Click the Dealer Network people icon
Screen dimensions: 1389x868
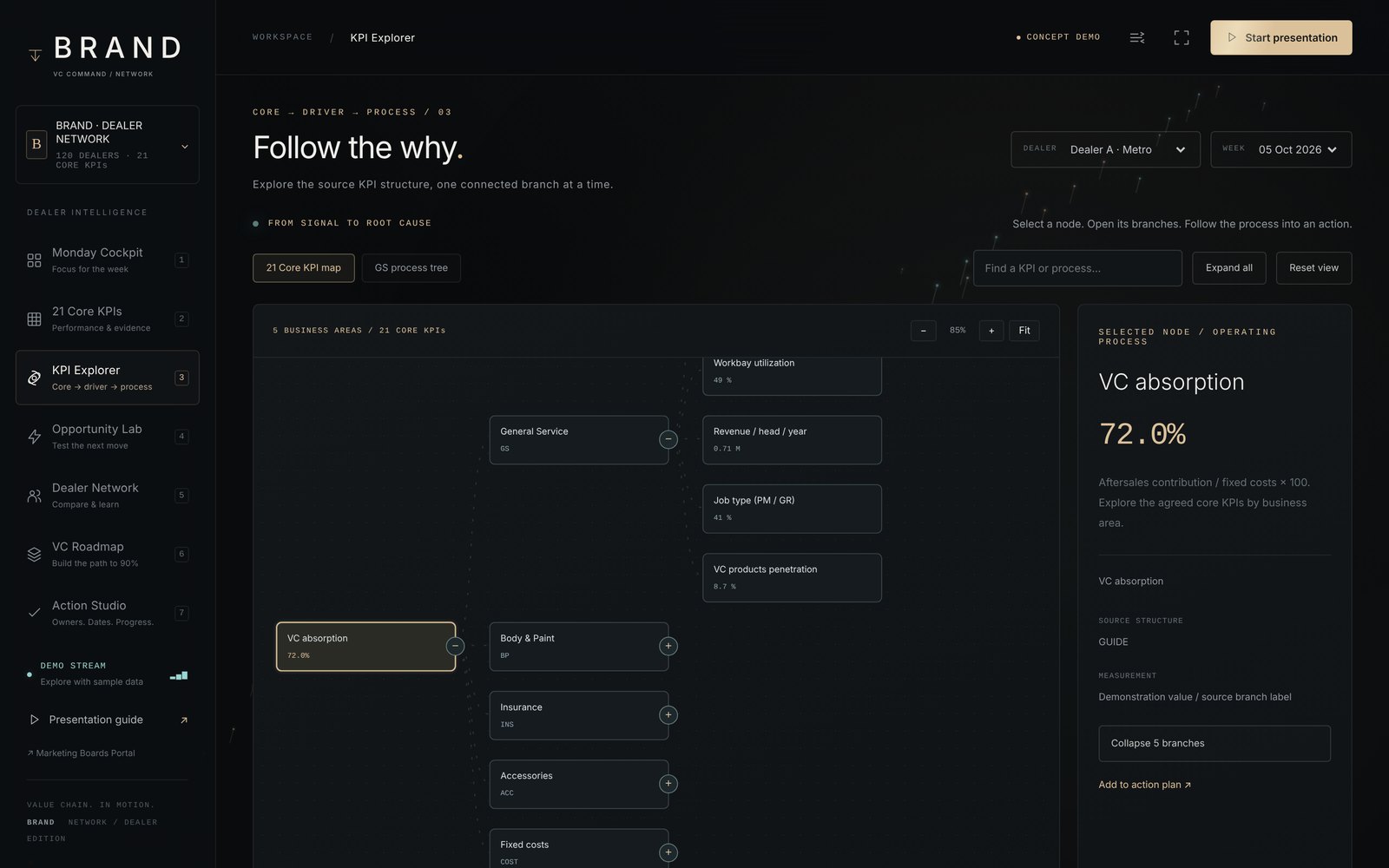tap(34, 496)
